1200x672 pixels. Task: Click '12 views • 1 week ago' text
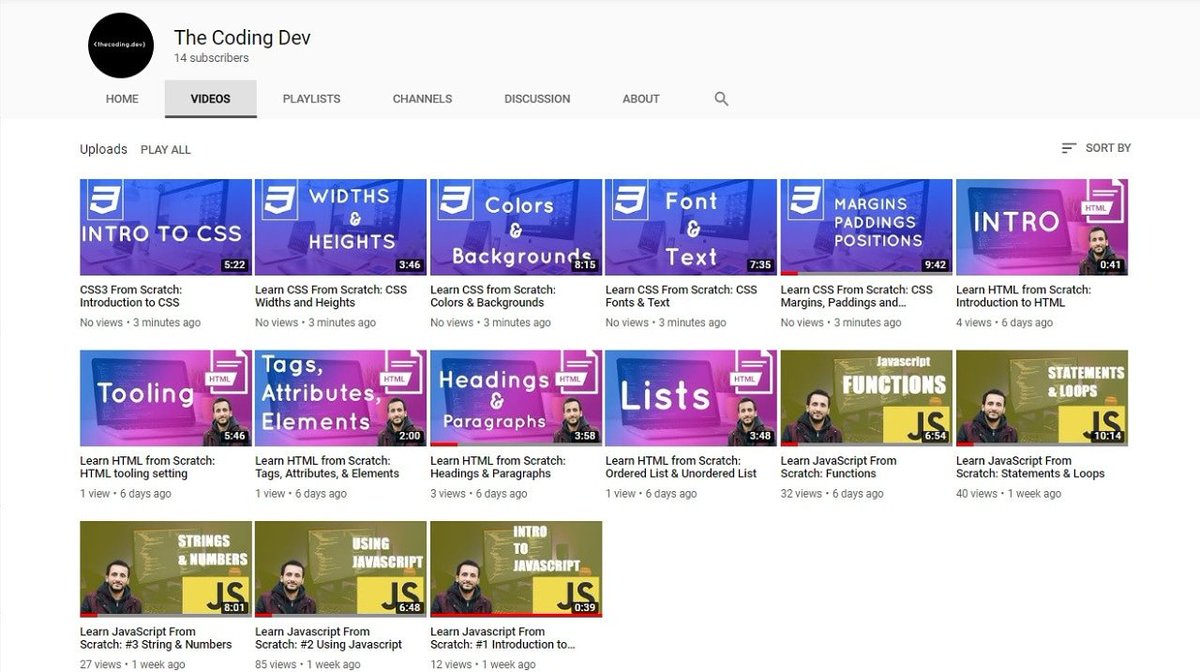482,665
